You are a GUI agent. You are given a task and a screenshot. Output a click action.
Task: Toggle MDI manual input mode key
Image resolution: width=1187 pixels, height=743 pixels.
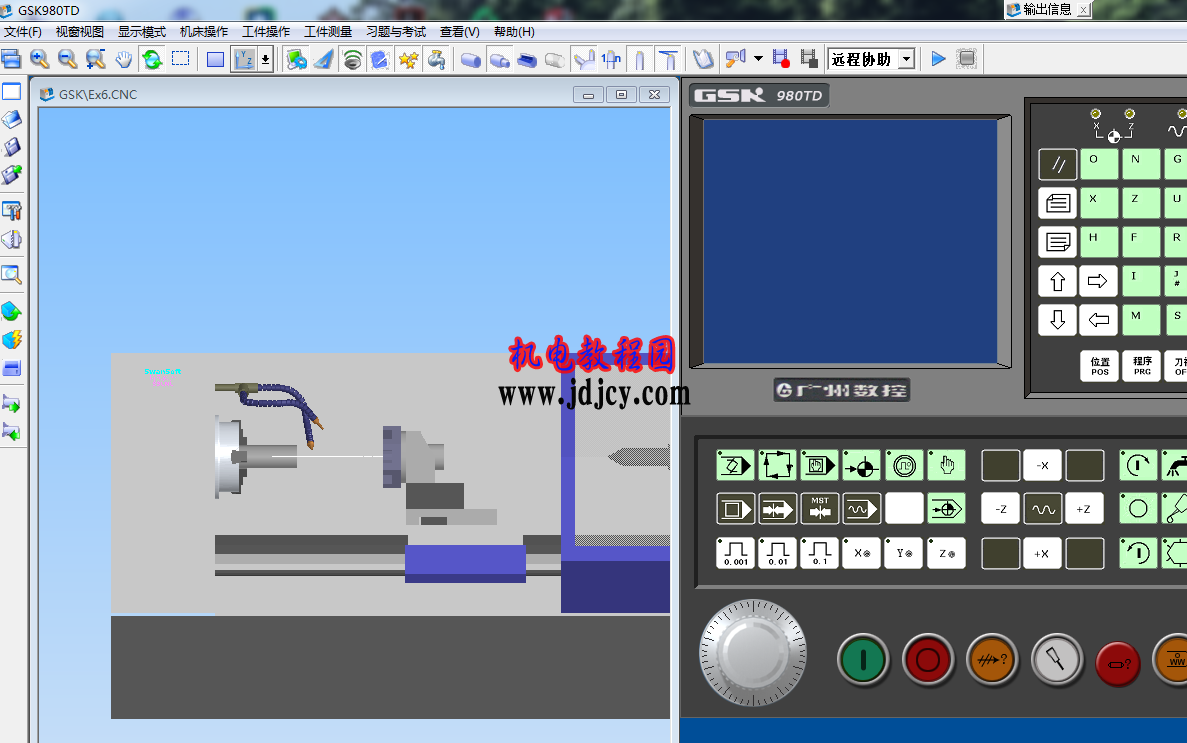click(820, 465)
